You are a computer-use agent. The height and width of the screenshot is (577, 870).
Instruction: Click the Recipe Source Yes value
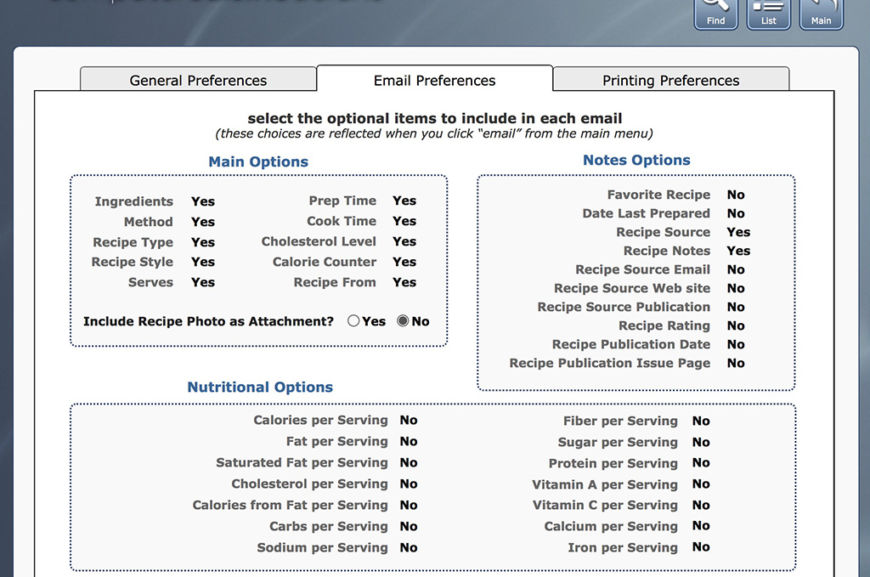[x=739, y=232]
